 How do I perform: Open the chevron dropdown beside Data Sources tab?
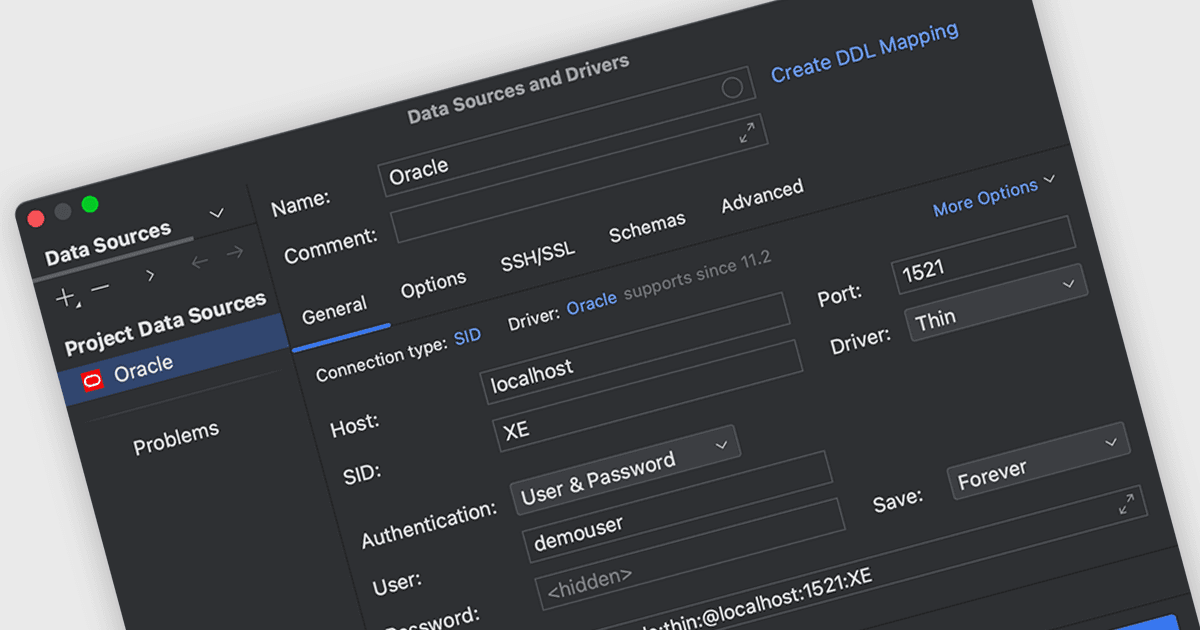pos(216,213)
